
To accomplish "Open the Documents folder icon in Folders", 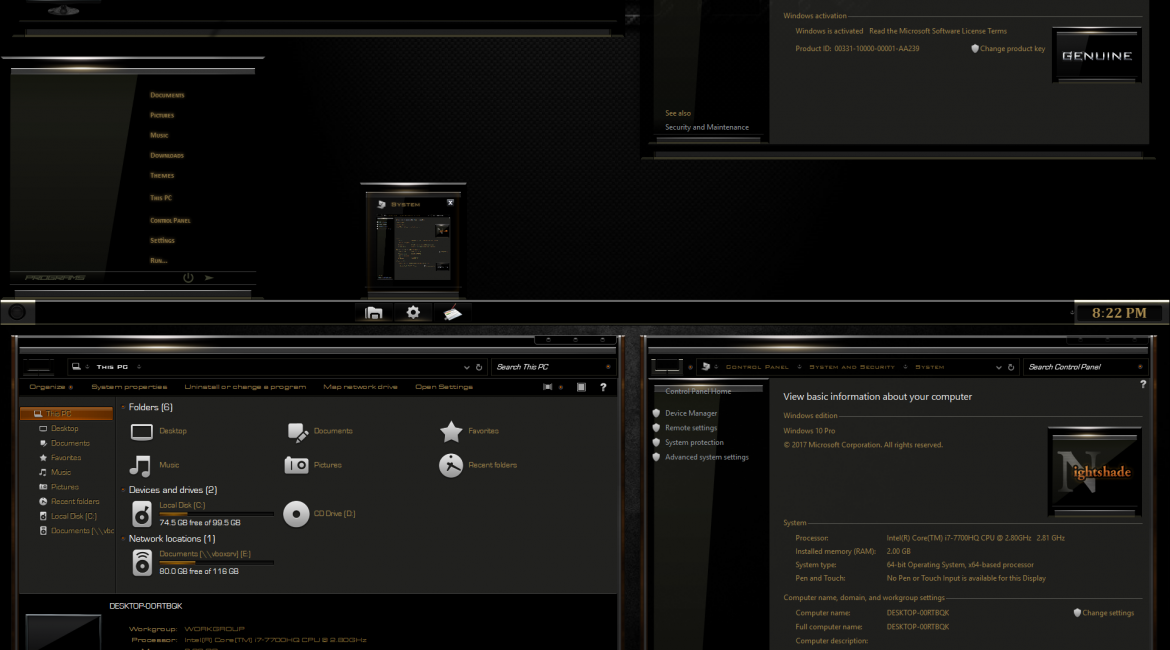I will point(298,431).
